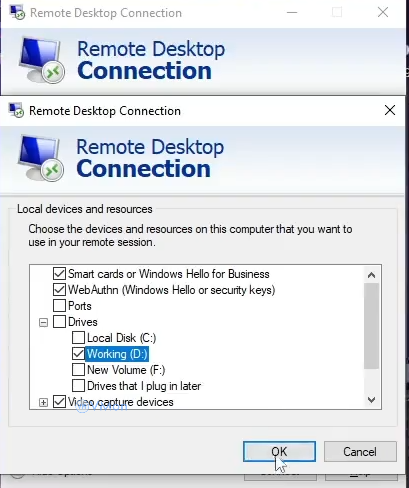Select the New Volume (F:) label
Screen dimensions: 409x488
(126, 370)
